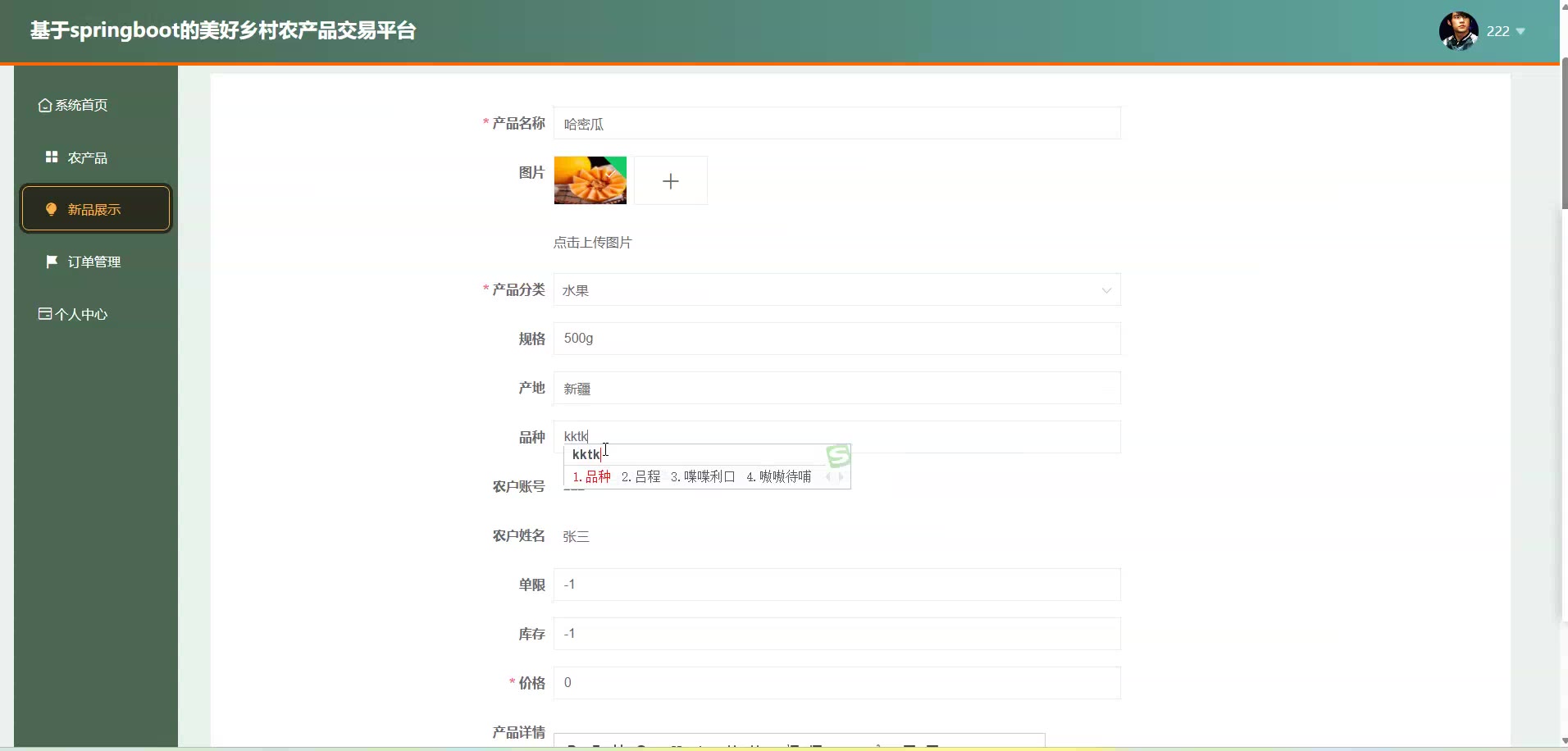The image size is (1568, 751).
Task: Click into the 库存 input field
Action: pos(837,634)
